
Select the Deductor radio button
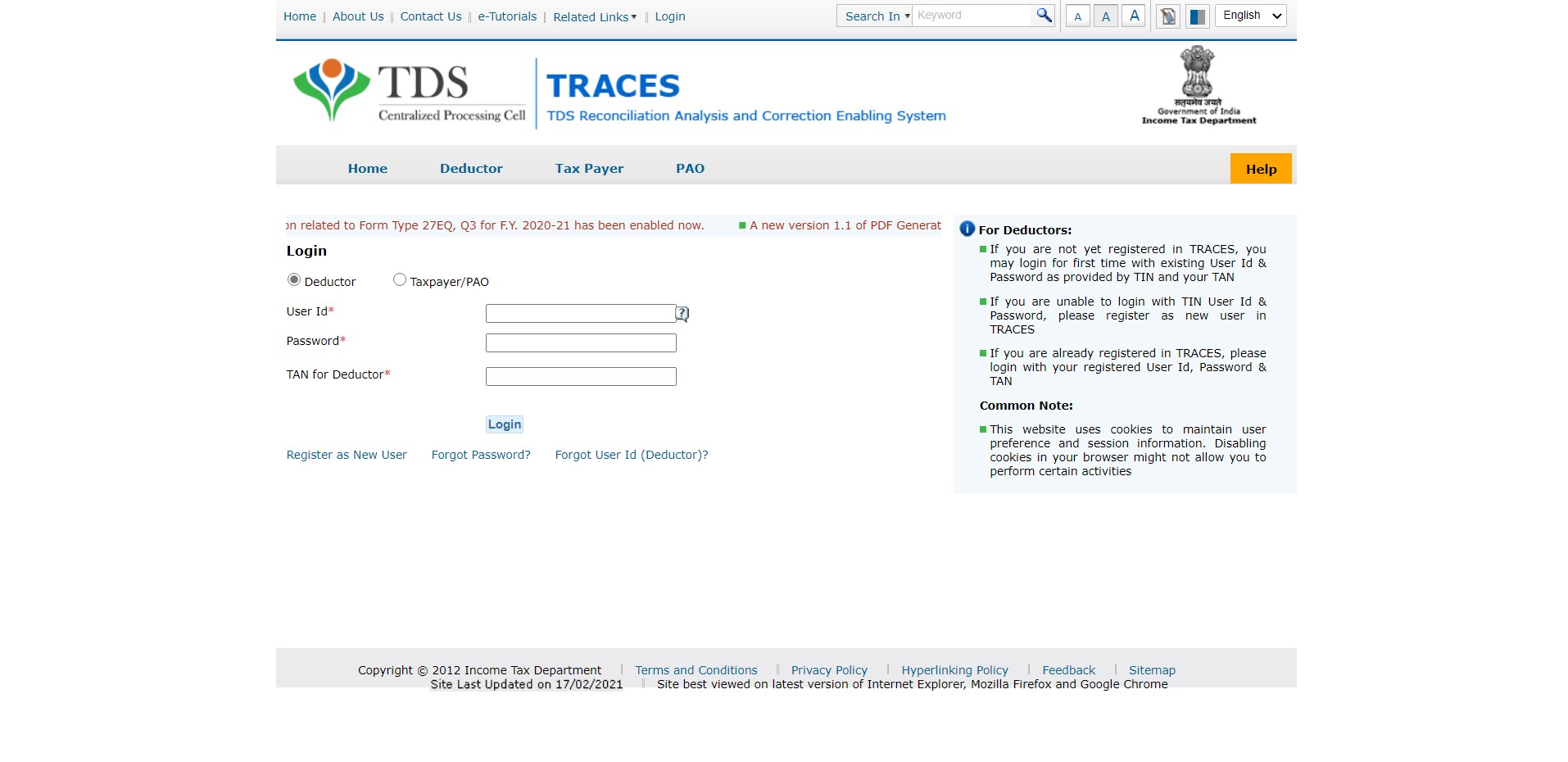[x=294, y=280]
